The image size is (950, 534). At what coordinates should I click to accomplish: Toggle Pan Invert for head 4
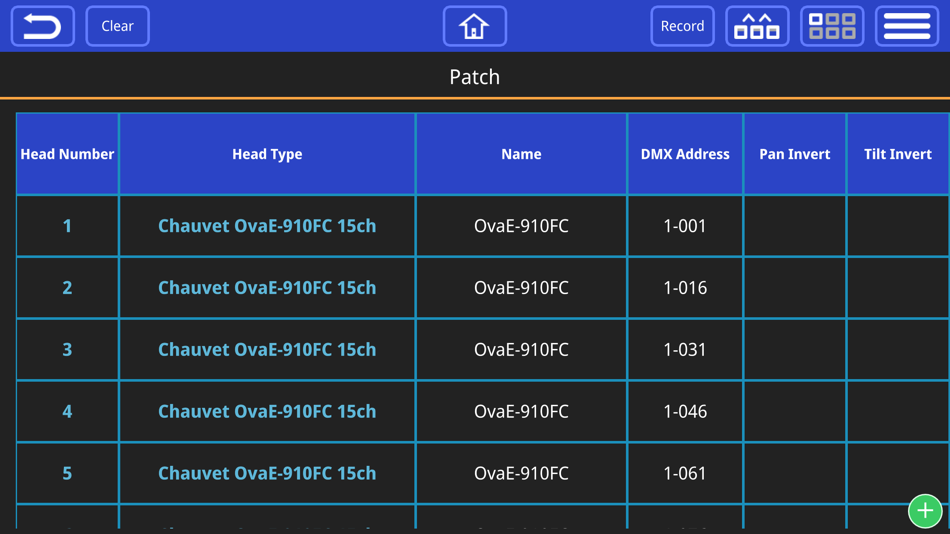(x=795, y=412)
